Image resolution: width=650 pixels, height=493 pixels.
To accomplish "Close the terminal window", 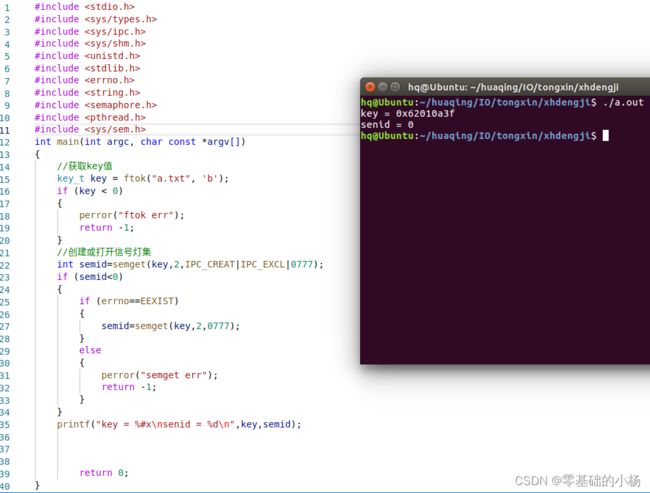I will [370, 87].
